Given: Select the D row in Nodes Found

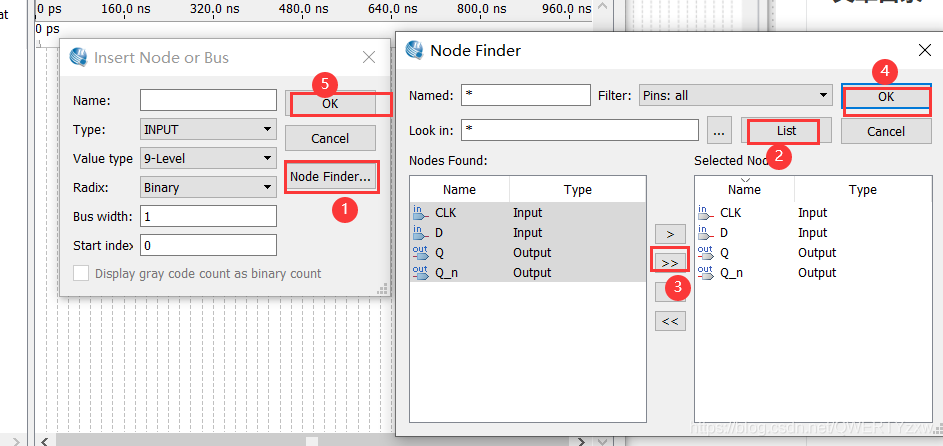Looking at the screenshot, I should pyautogui.click(x=528, y=232).
